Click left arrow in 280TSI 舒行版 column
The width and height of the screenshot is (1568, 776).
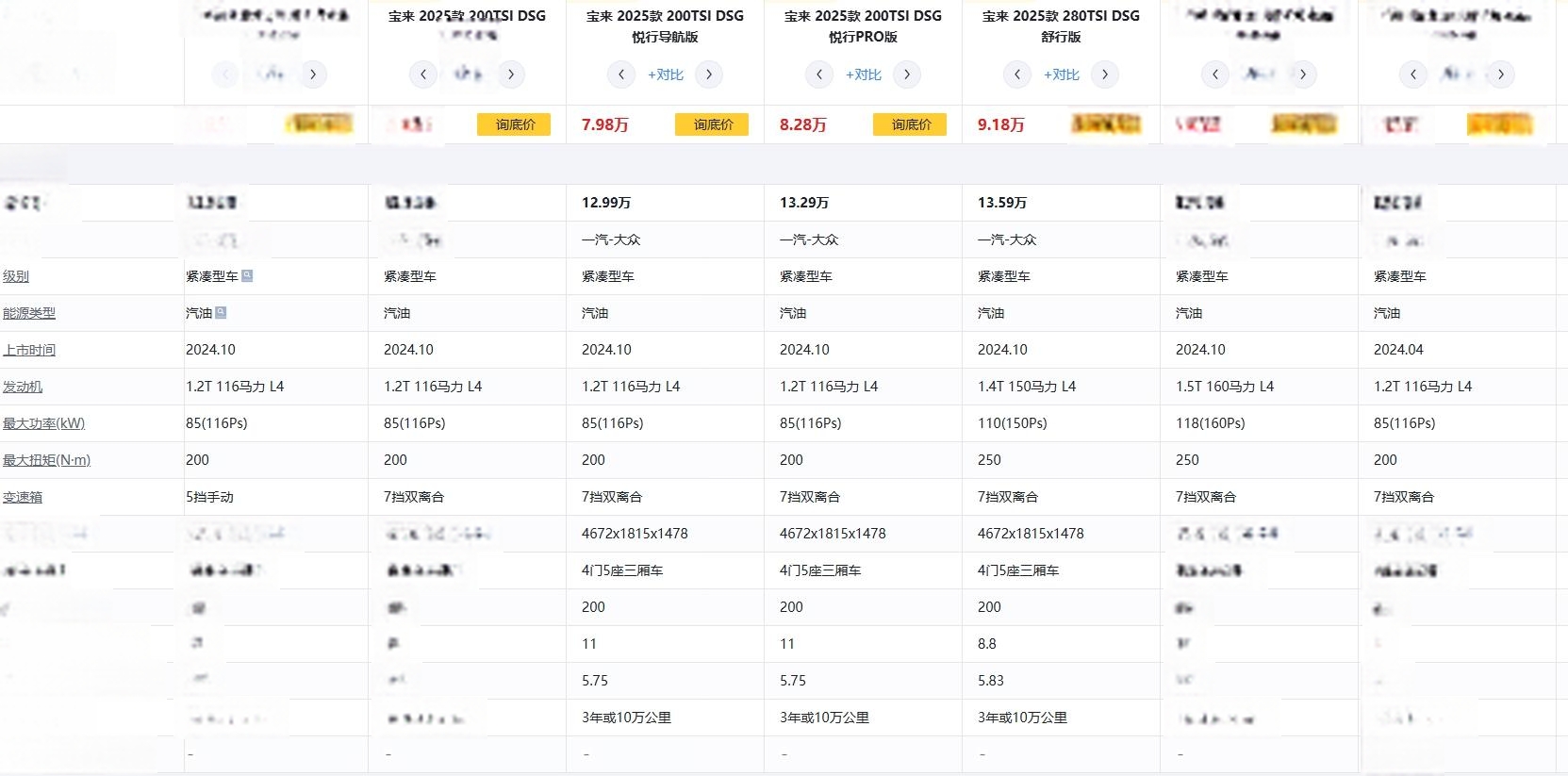(x=1017, y=74)
